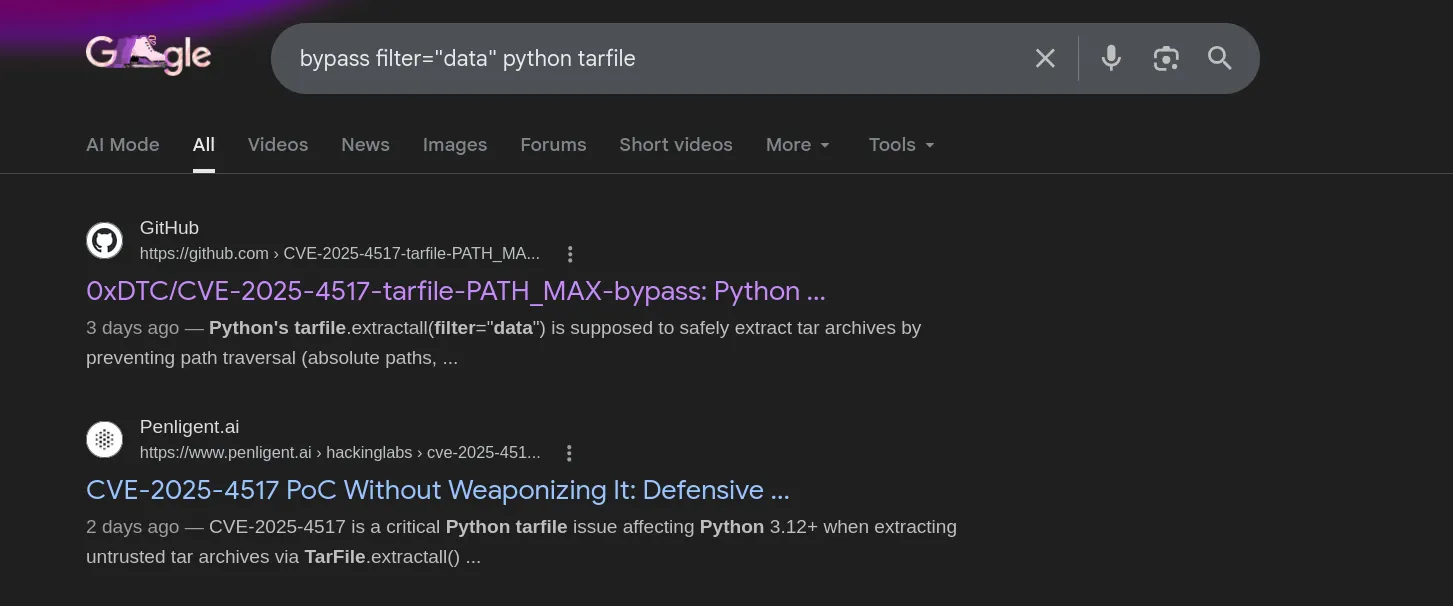The image size is (1453, 606).
Task: Open Google Lens image search icon
Action: [x=1166, y=58]
